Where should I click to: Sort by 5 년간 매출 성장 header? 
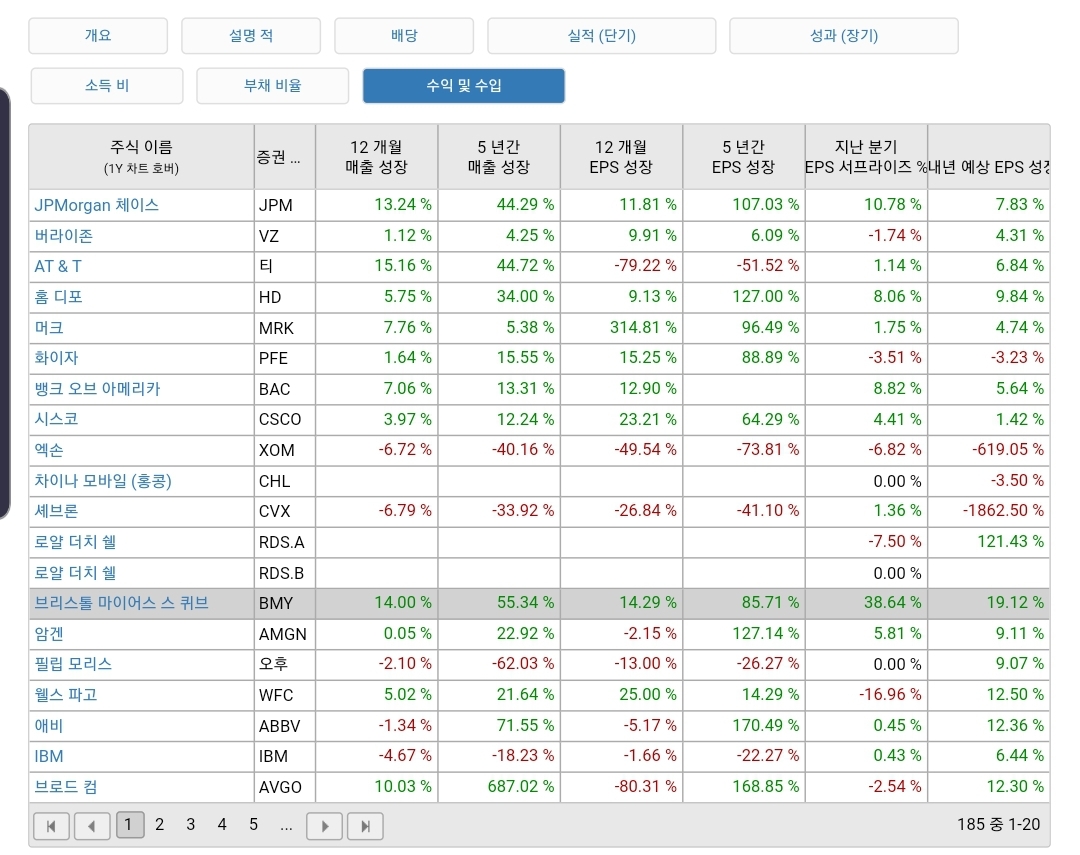pos(499,156)
